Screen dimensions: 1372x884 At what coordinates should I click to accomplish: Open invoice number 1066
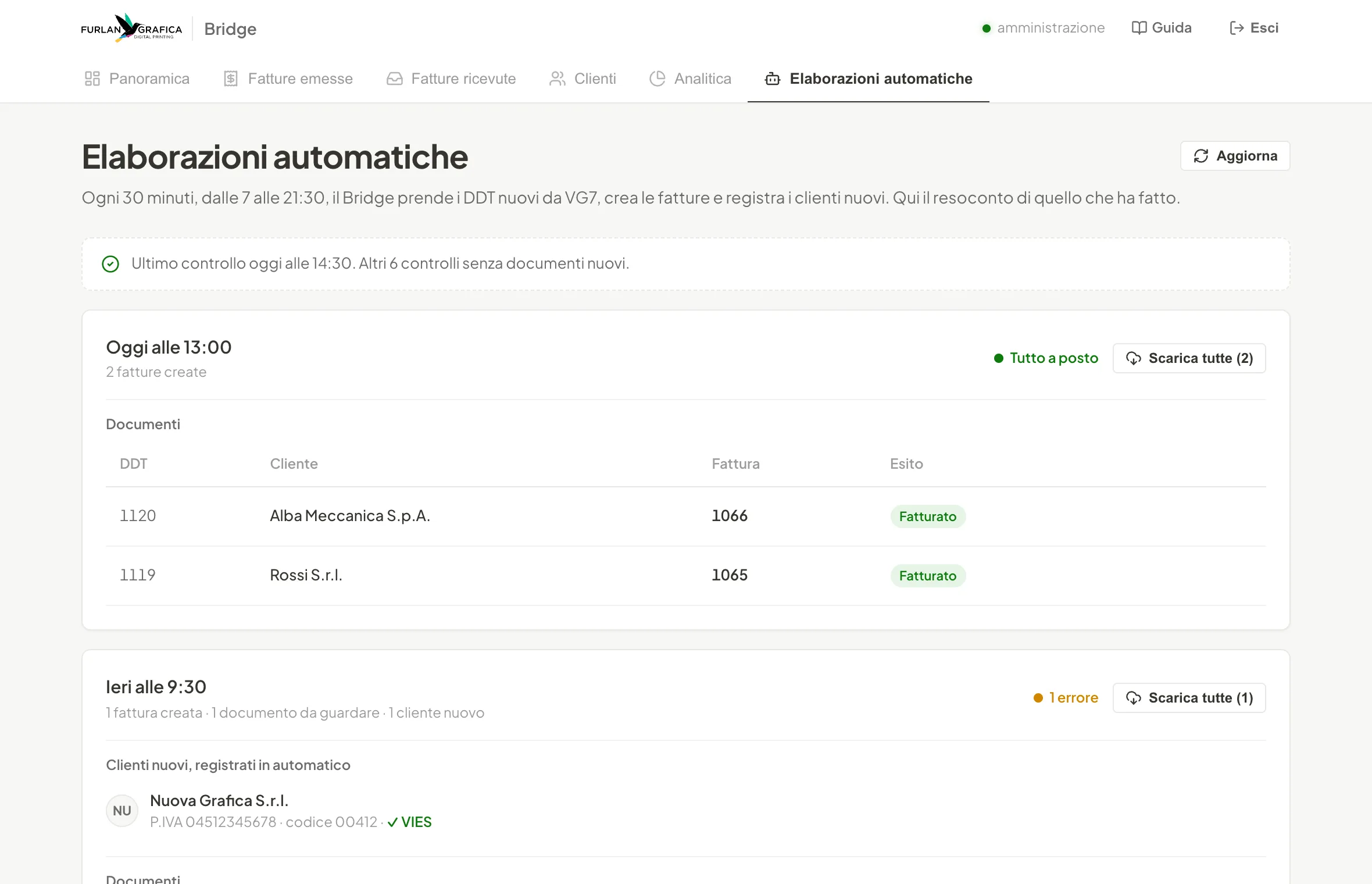pyautogui.click(x=730, y=516)
